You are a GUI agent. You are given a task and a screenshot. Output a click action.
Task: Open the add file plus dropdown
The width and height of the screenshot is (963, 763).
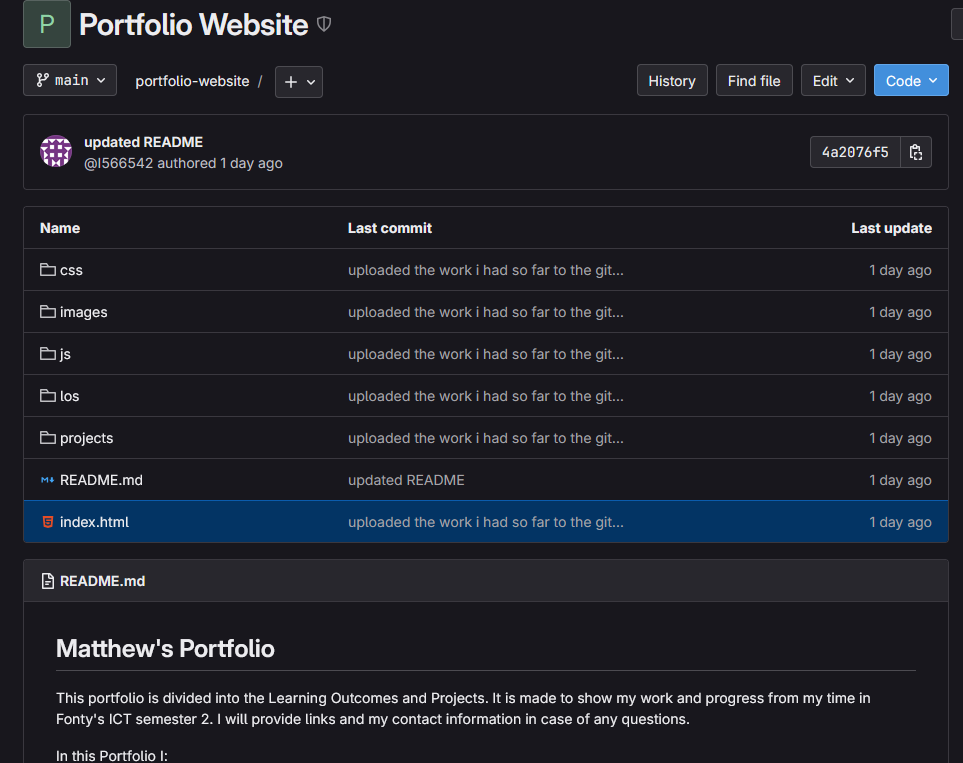298,80
